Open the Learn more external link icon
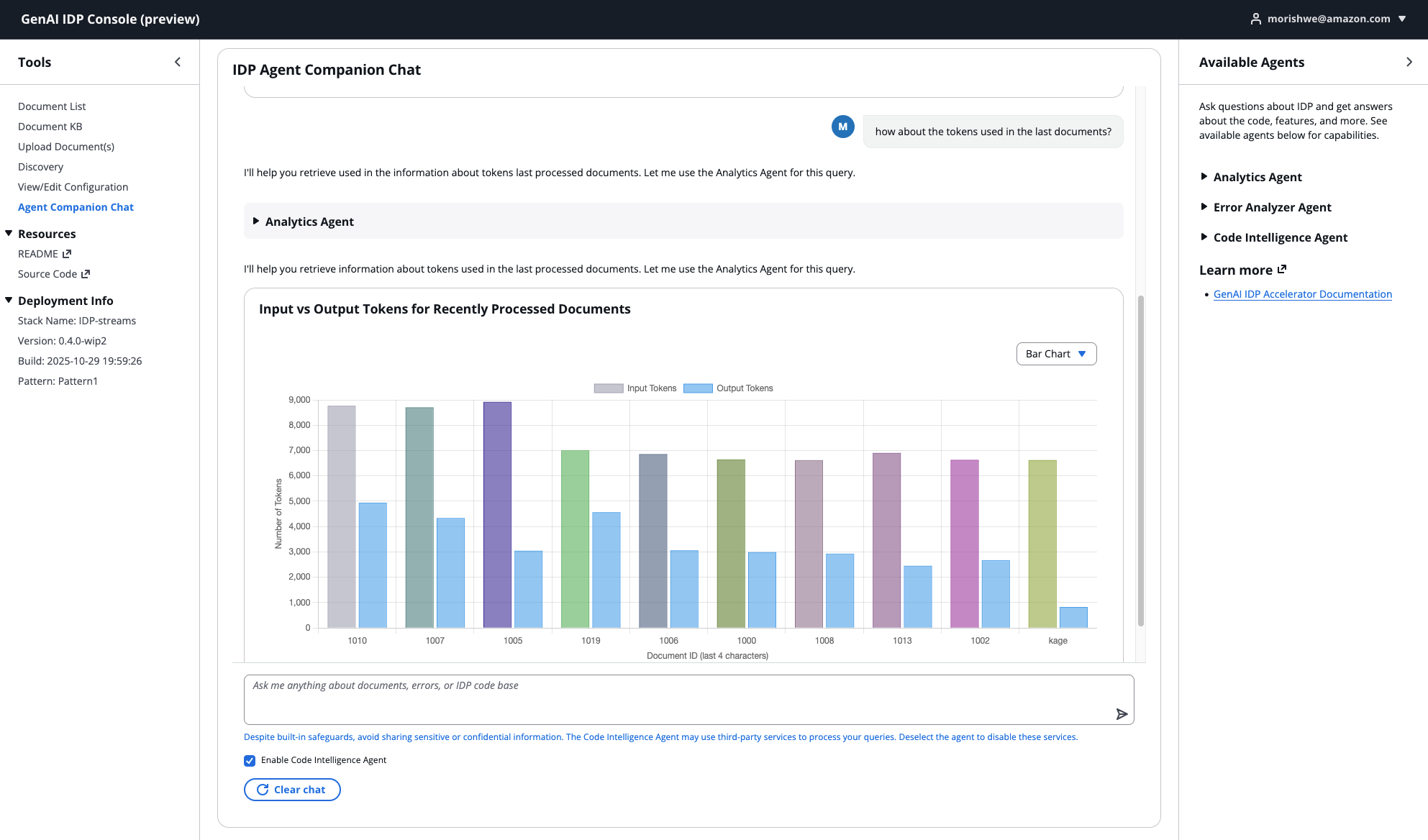Image resolution: width=1428 pixels, height=840 pixels. pos(1281,270)
